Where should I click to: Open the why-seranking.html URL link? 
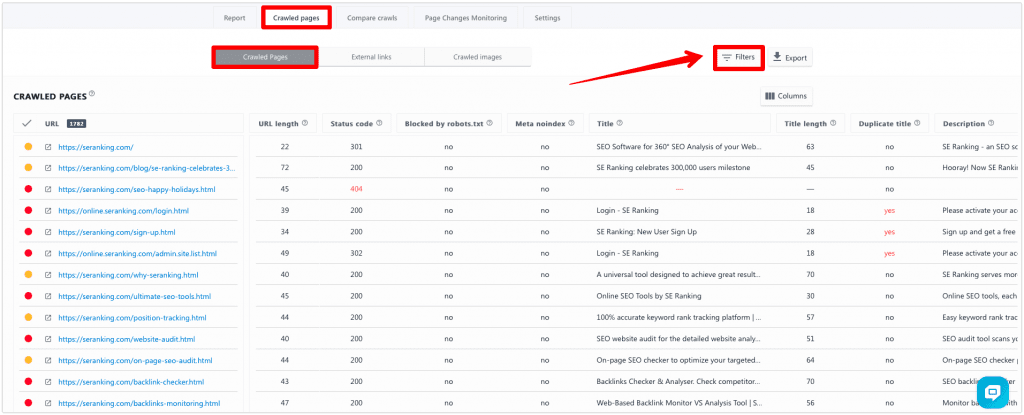tap(128, 275)
